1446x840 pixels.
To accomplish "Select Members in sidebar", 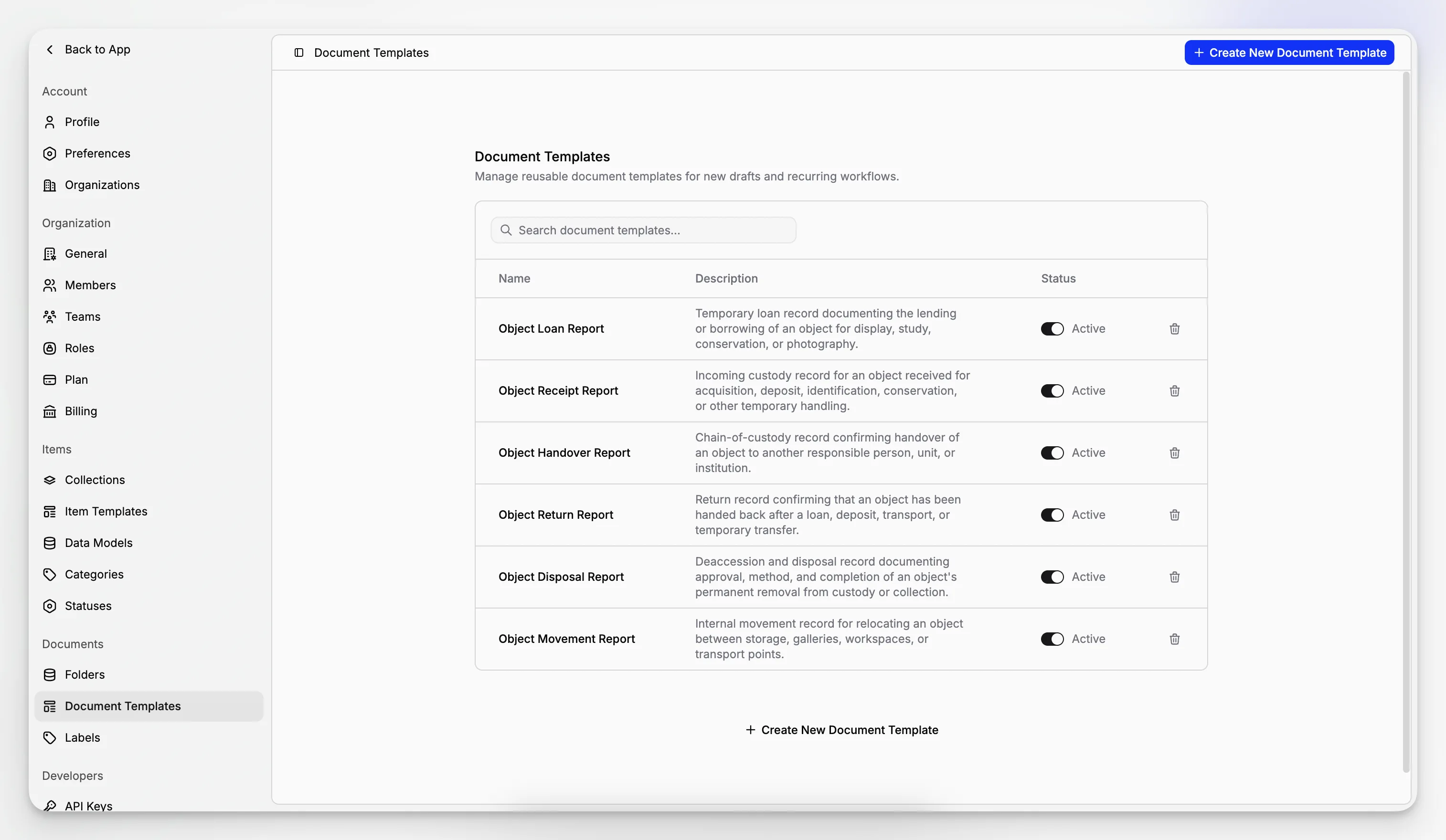I will (x=149, y=285).
